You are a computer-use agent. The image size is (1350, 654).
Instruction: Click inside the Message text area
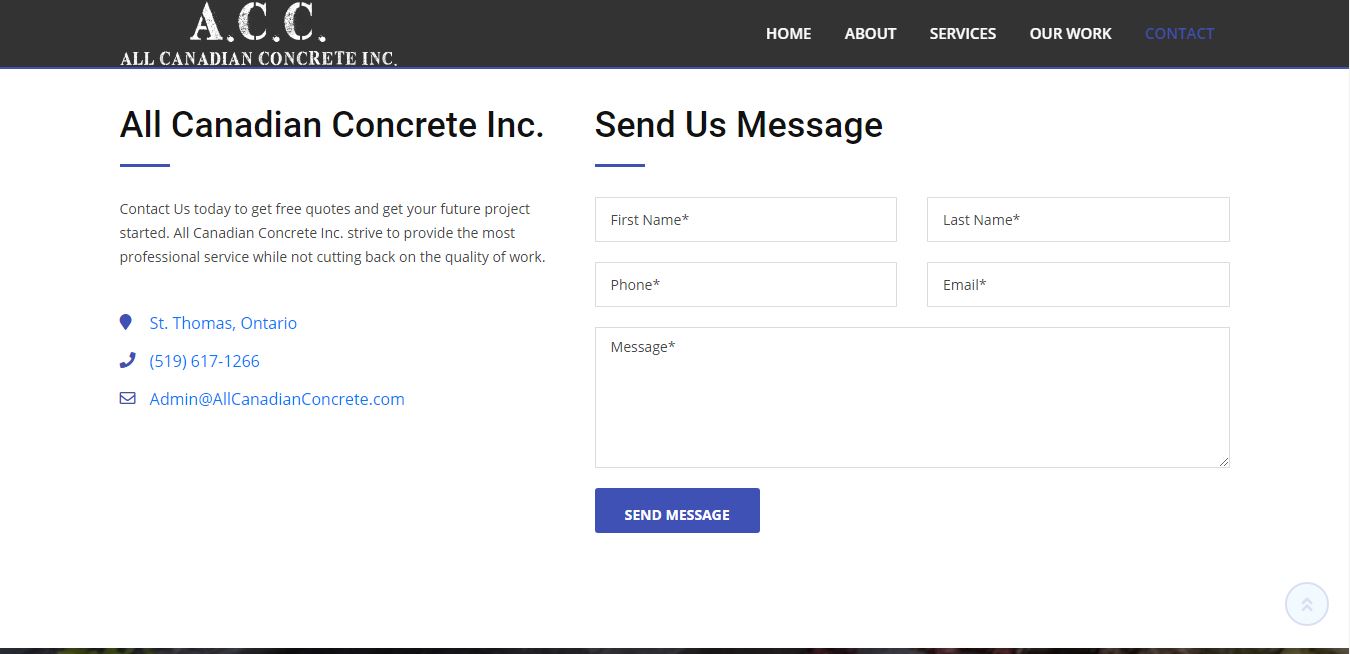point(912,397)
